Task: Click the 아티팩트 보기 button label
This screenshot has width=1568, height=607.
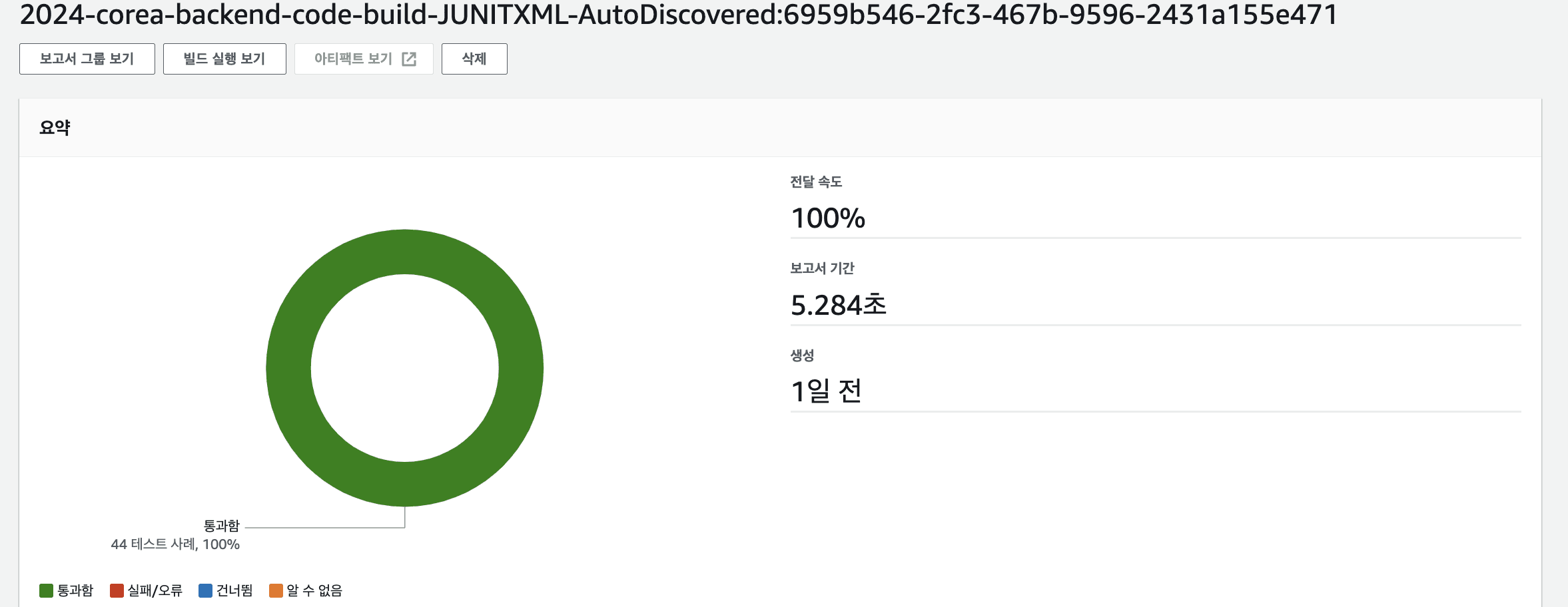Action: coord(353,59)
